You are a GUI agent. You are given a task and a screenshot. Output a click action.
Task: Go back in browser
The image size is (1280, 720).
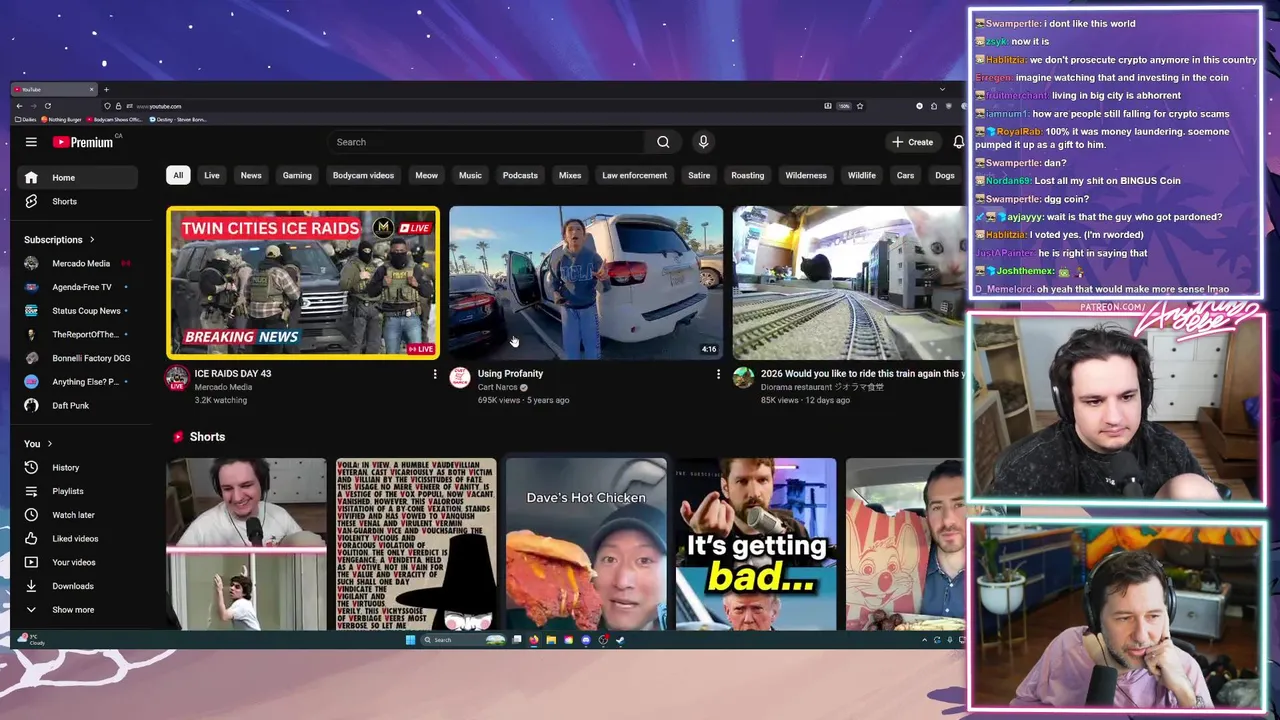tap(19, 106)
